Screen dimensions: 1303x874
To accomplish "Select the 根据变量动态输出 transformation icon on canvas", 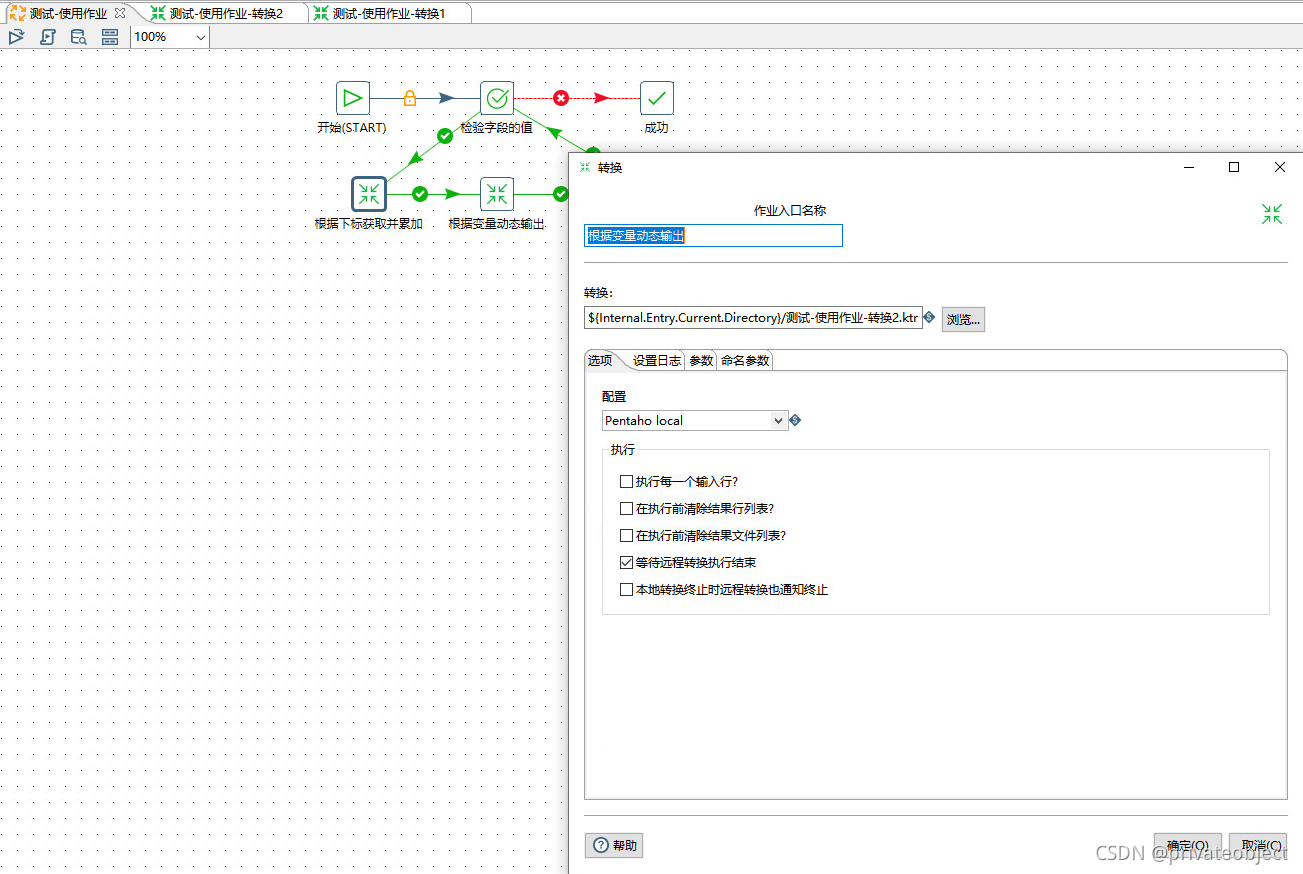I will click(x=497, y=194).
